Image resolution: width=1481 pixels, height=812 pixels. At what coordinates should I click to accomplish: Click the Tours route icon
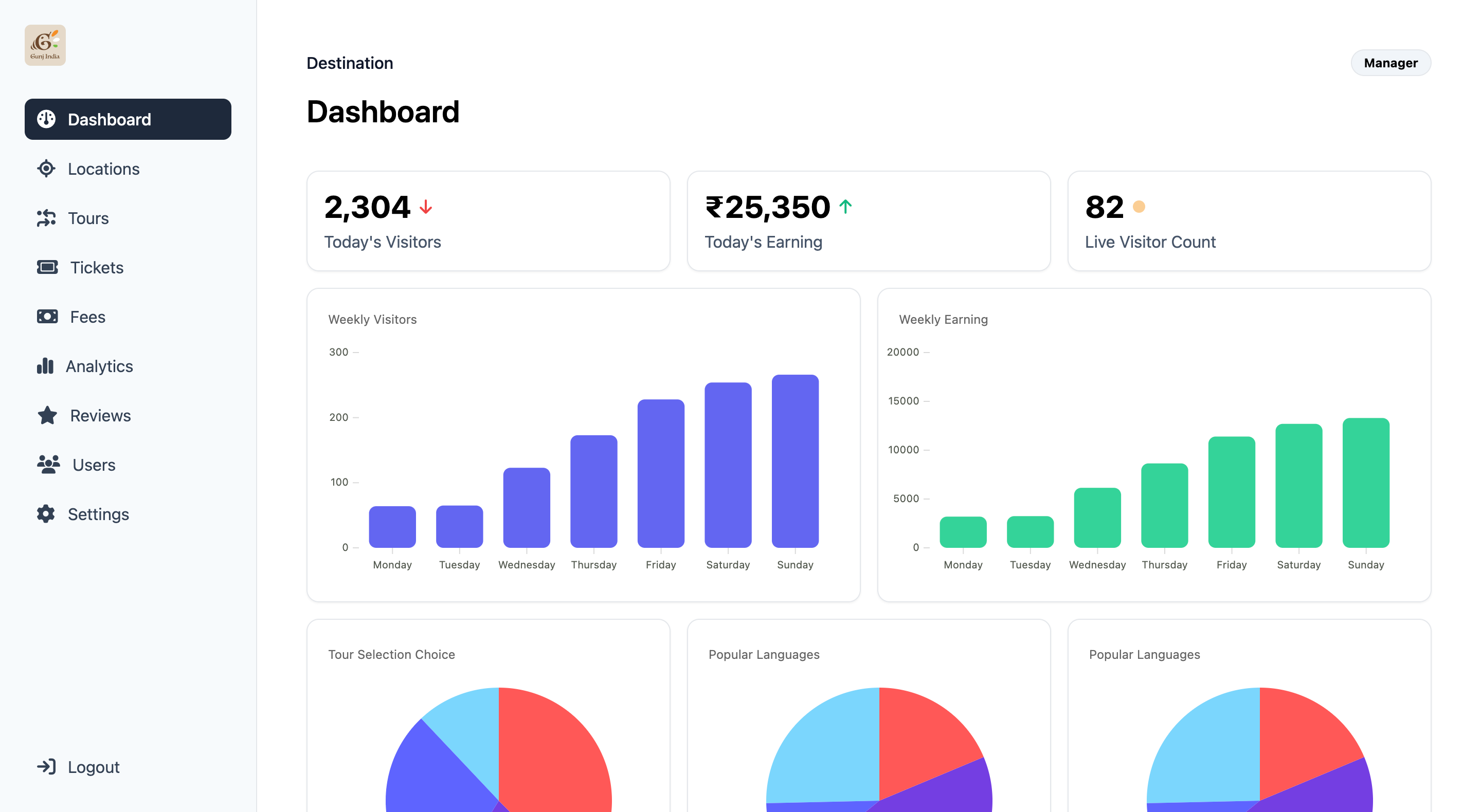[46, 218]
